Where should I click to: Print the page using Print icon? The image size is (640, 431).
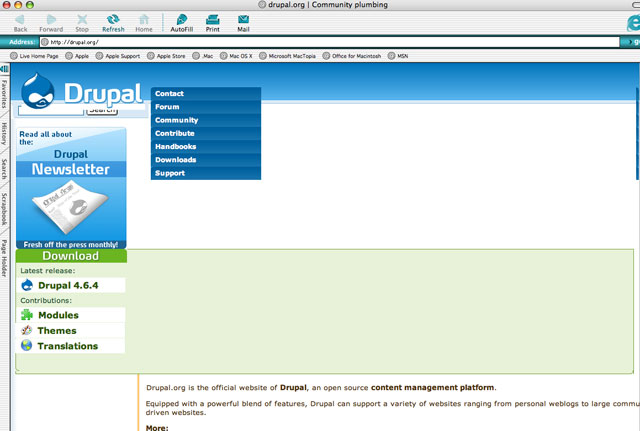coord(213,23)
